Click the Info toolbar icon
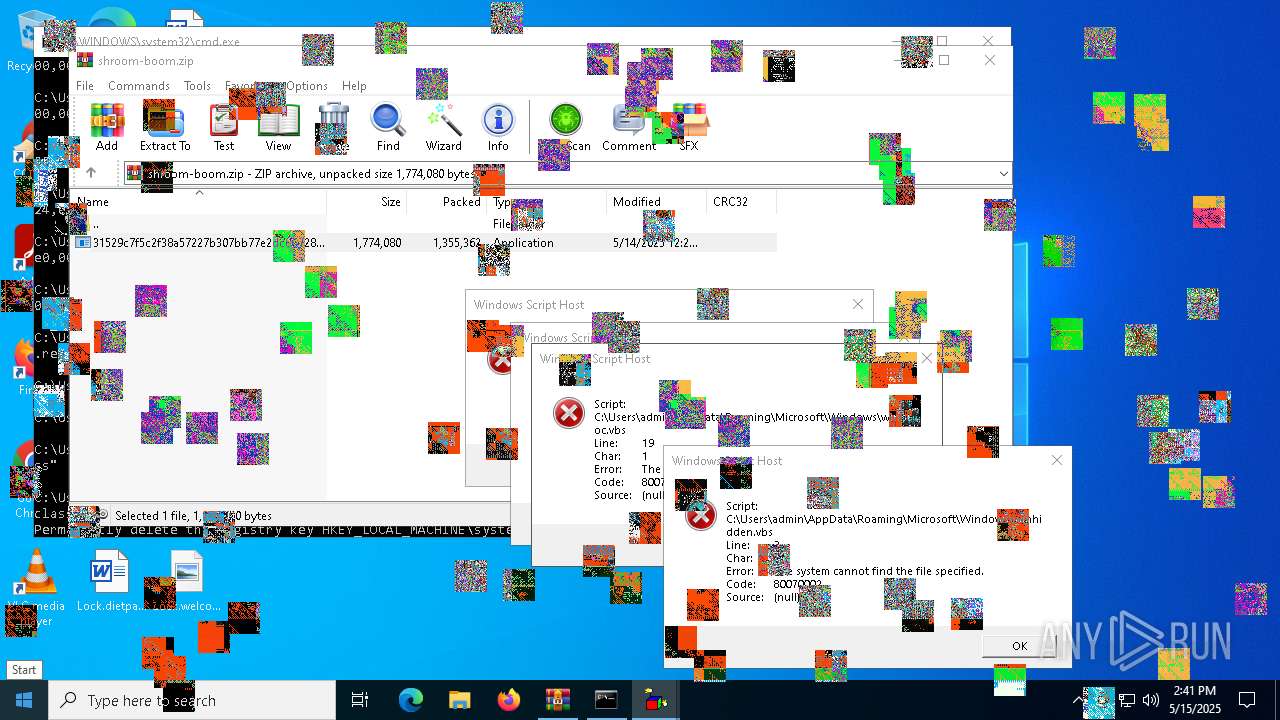 498,127
